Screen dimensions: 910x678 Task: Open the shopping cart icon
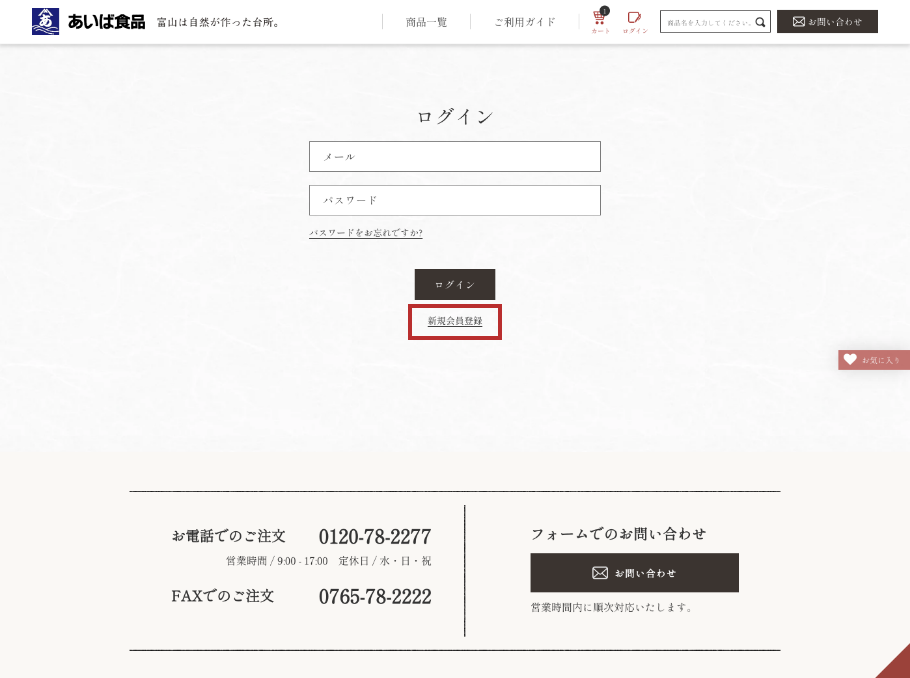click(600, 19)
